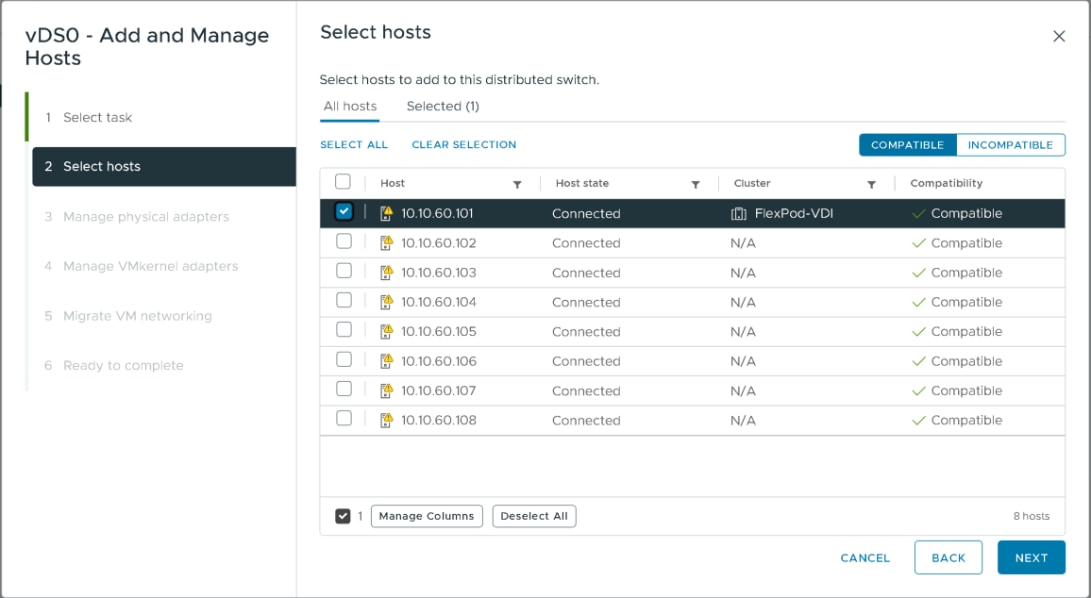Sort by the Host column header
The height and width of the screenshot is (598, 1091).
point(392,183)
